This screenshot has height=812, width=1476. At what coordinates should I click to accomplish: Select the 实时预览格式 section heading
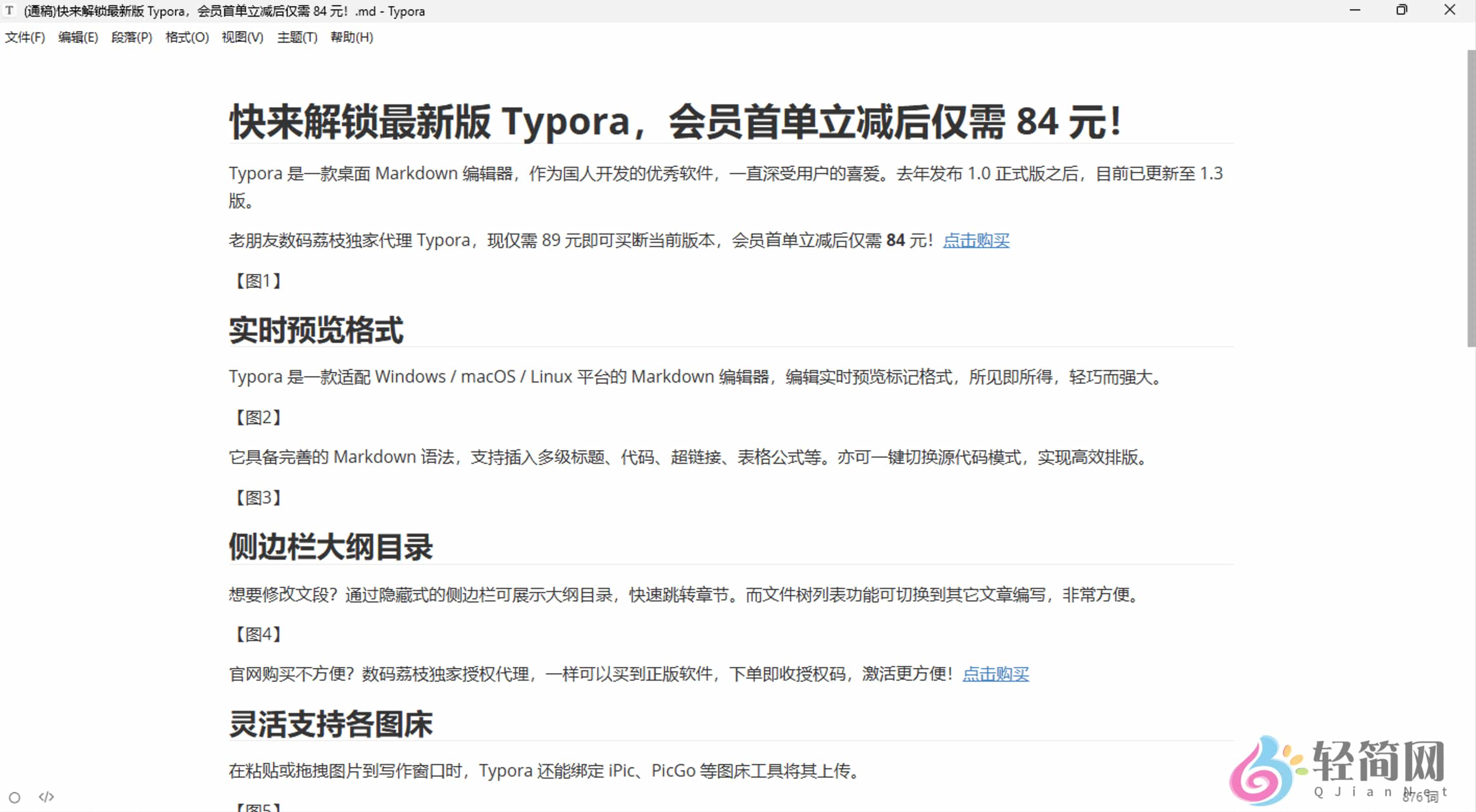[x=316, y=330]
